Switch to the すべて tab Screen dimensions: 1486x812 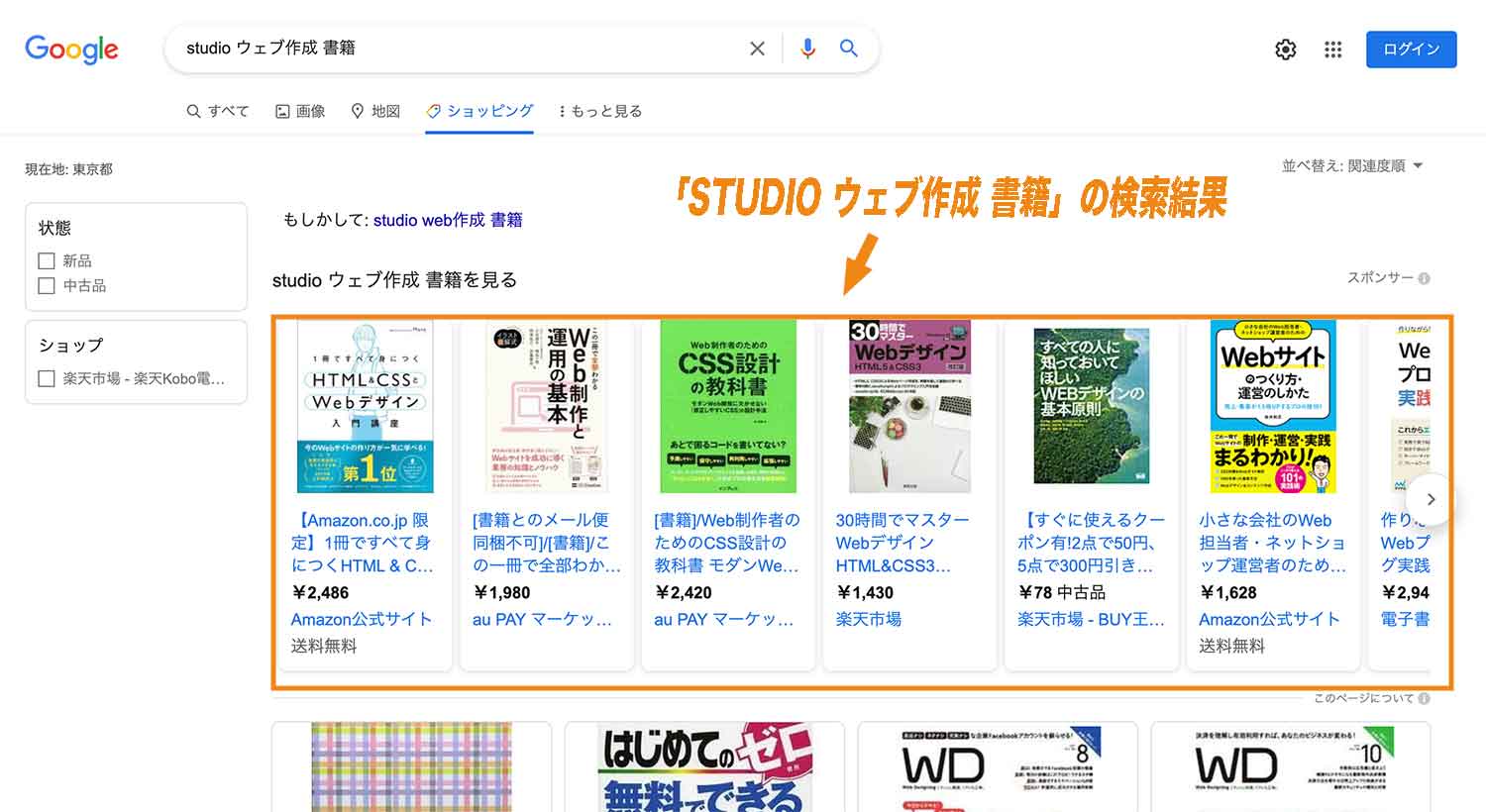tap(218, 111)
